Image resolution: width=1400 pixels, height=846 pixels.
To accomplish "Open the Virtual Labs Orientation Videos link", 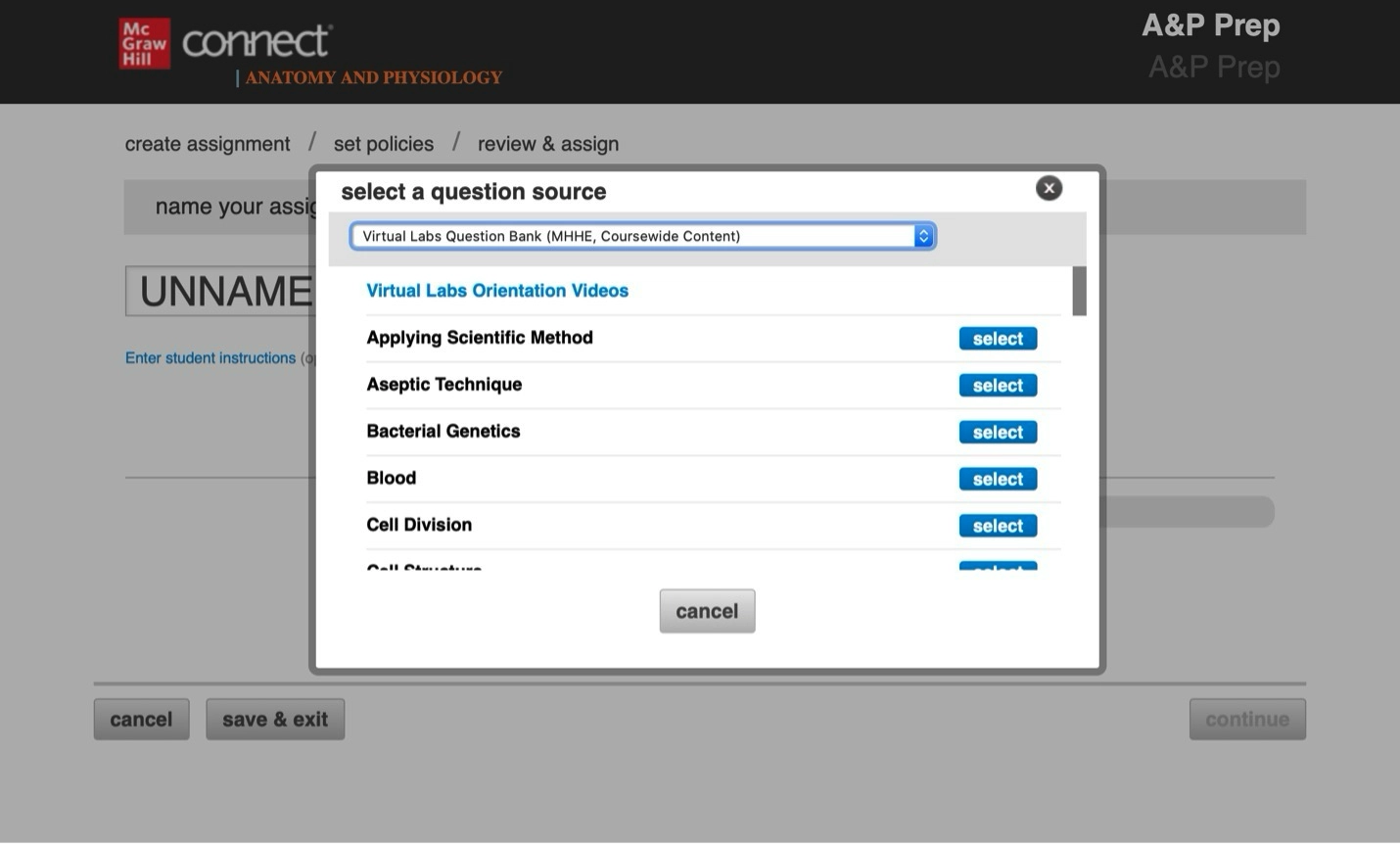I will point(497,291).
